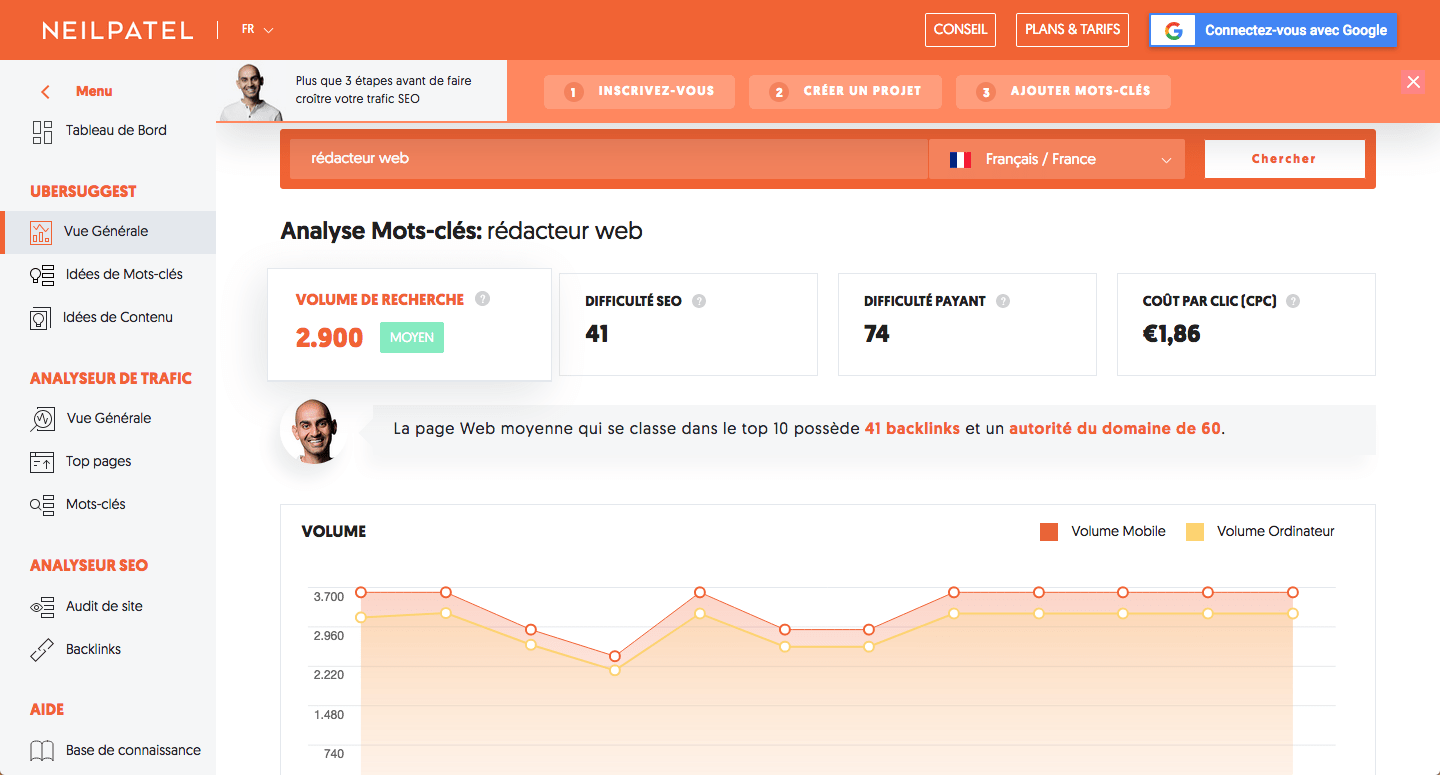Click help icon next to Coût par Clic

coord(1293,301)
